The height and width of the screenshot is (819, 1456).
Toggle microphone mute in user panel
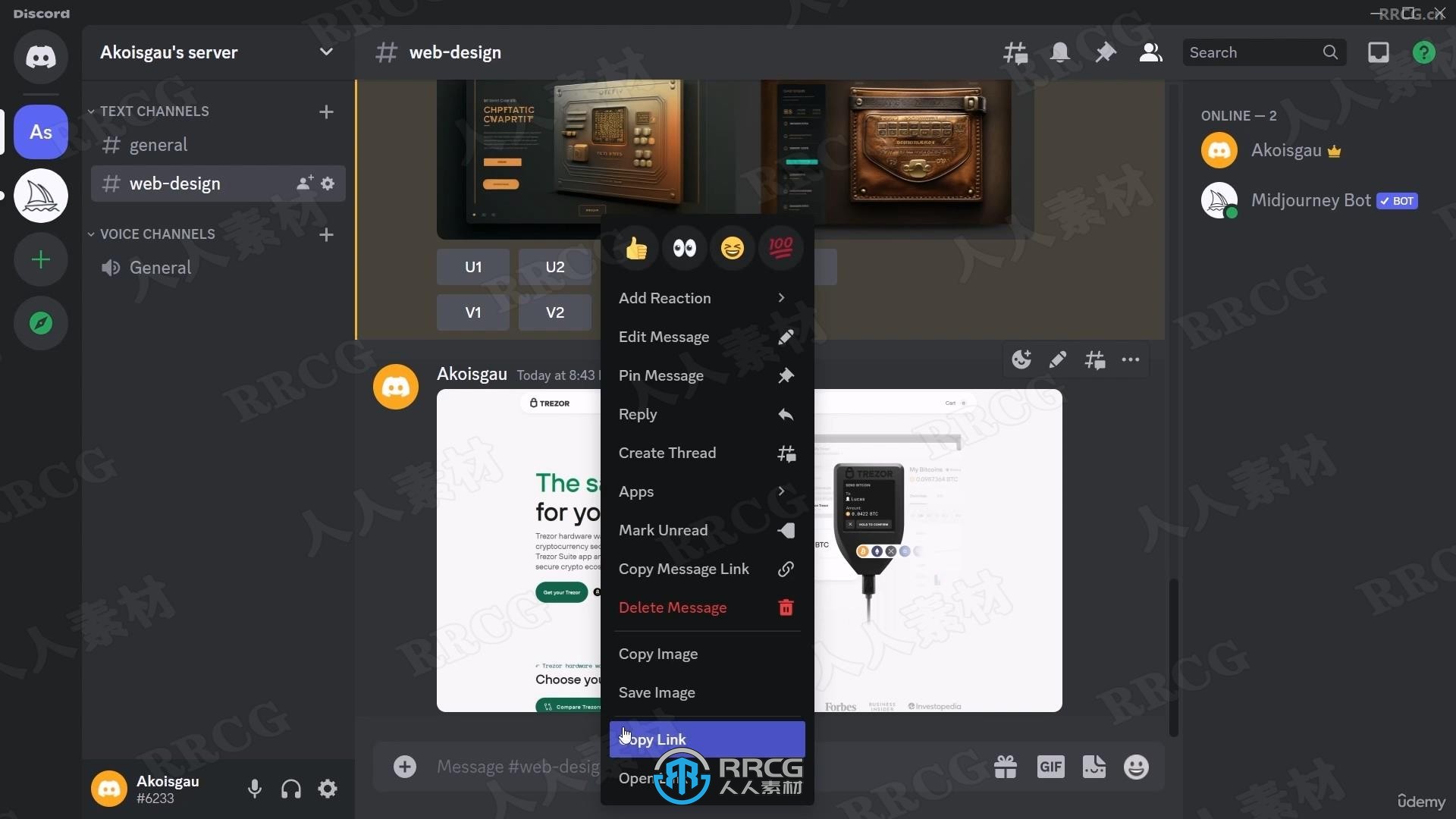255,789
